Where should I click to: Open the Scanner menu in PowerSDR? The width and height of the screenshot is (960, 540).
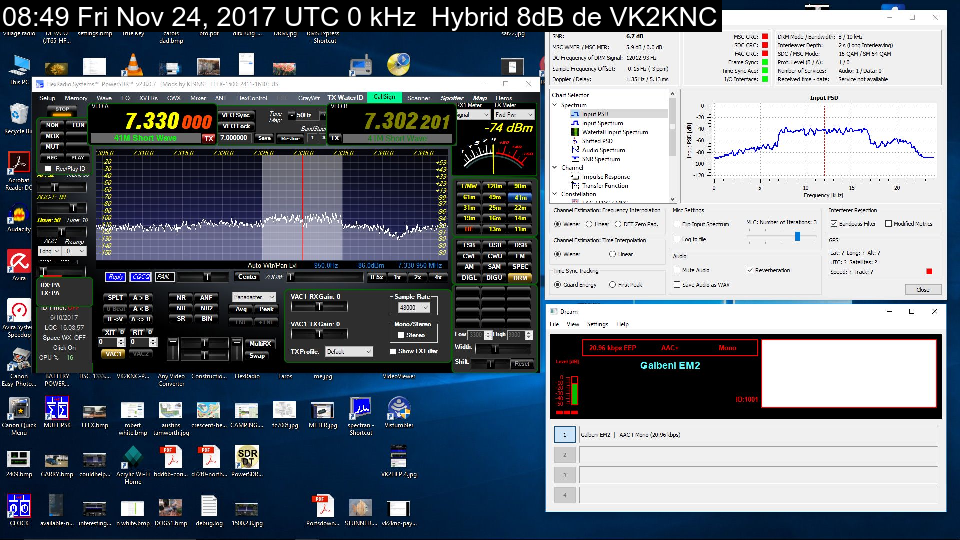pyautogui.click(x=419, y=98)
